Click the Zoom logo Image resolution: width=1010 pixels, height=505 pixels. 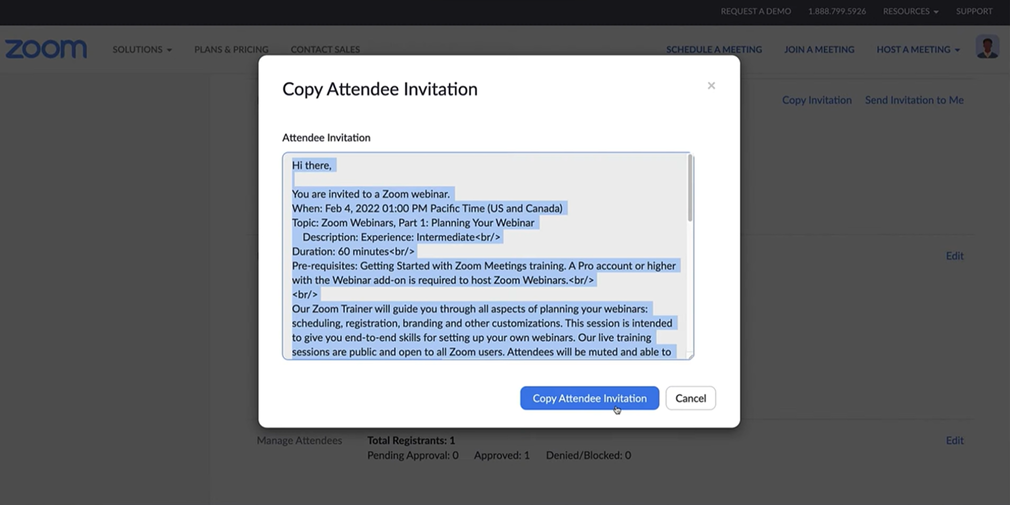[x=46, y=49]
